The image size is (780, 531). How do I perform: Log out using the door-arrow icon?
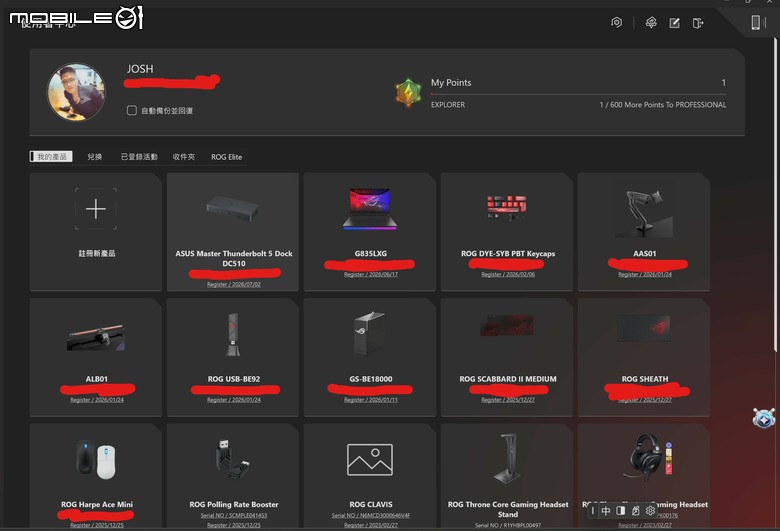pyautogui.click(x=698, y=23)
